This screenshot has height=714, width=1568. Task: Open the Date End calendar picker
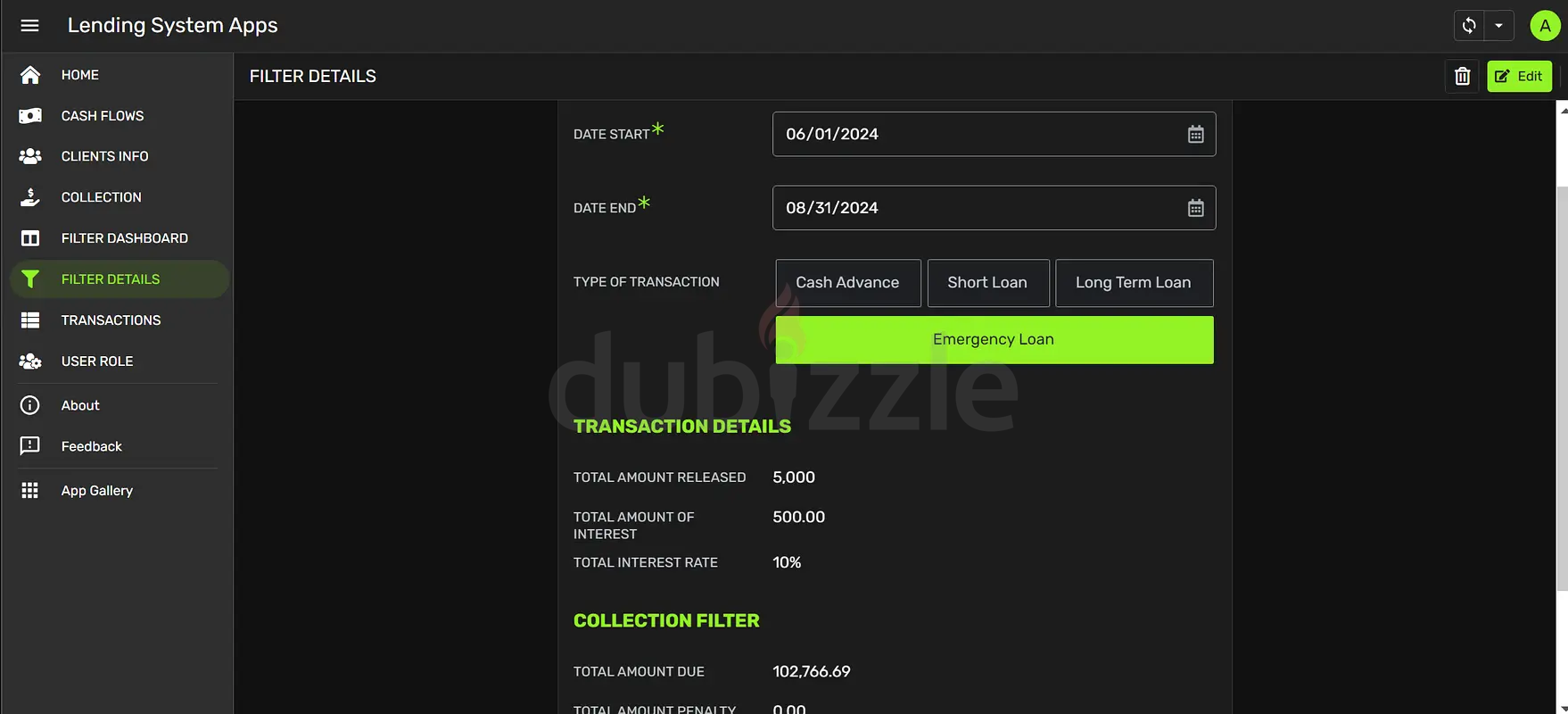click(x=1195, y=208)
